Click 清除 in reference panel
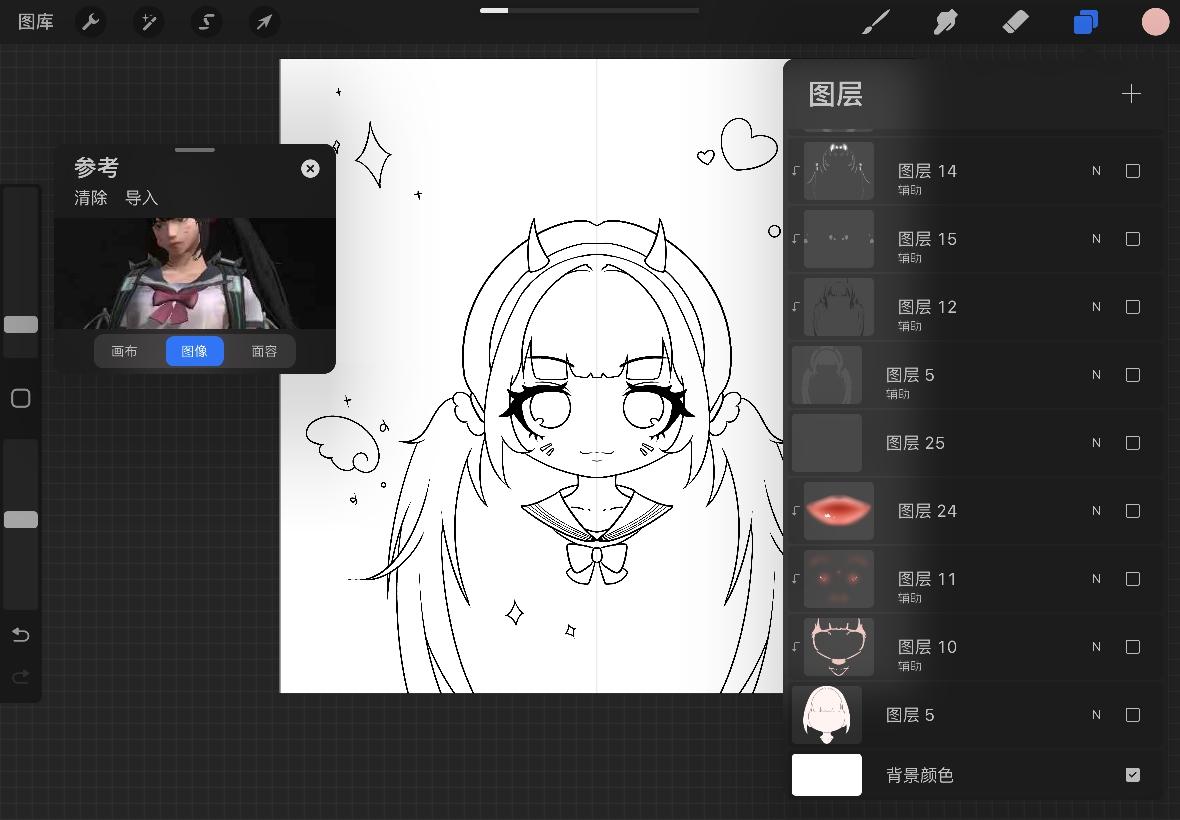This screenshot has width=1180, height=820. point(90,198)
